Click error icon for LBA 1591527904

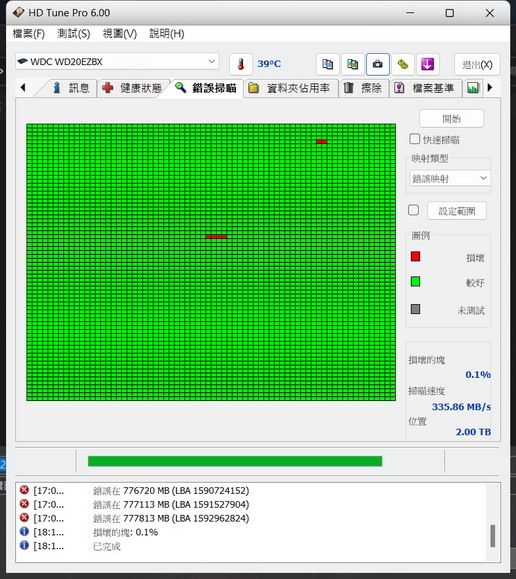coord(24,504)
